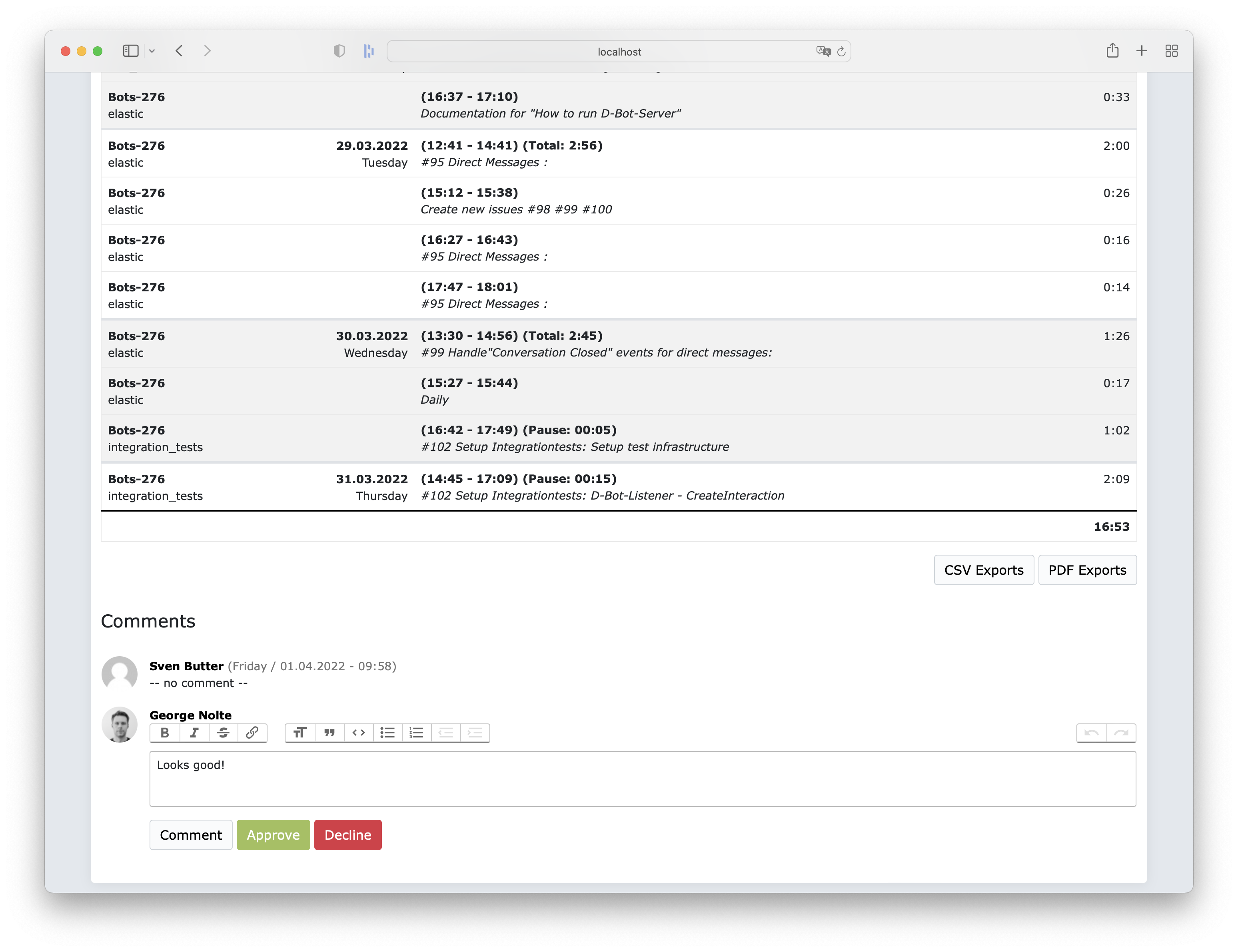Select the total duration 16:53

pyautogui.click(x=1112, y=527)
